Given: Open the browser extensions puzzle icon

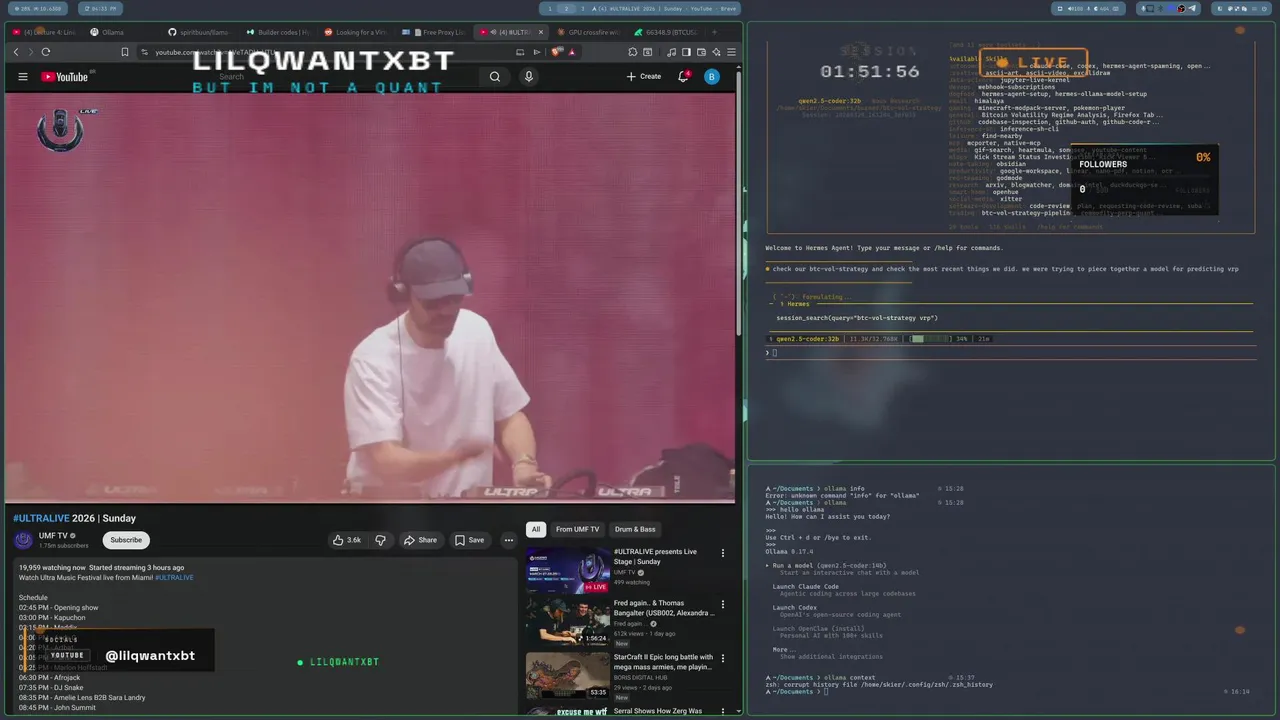Looking at the screenshot, I should 633,52.
